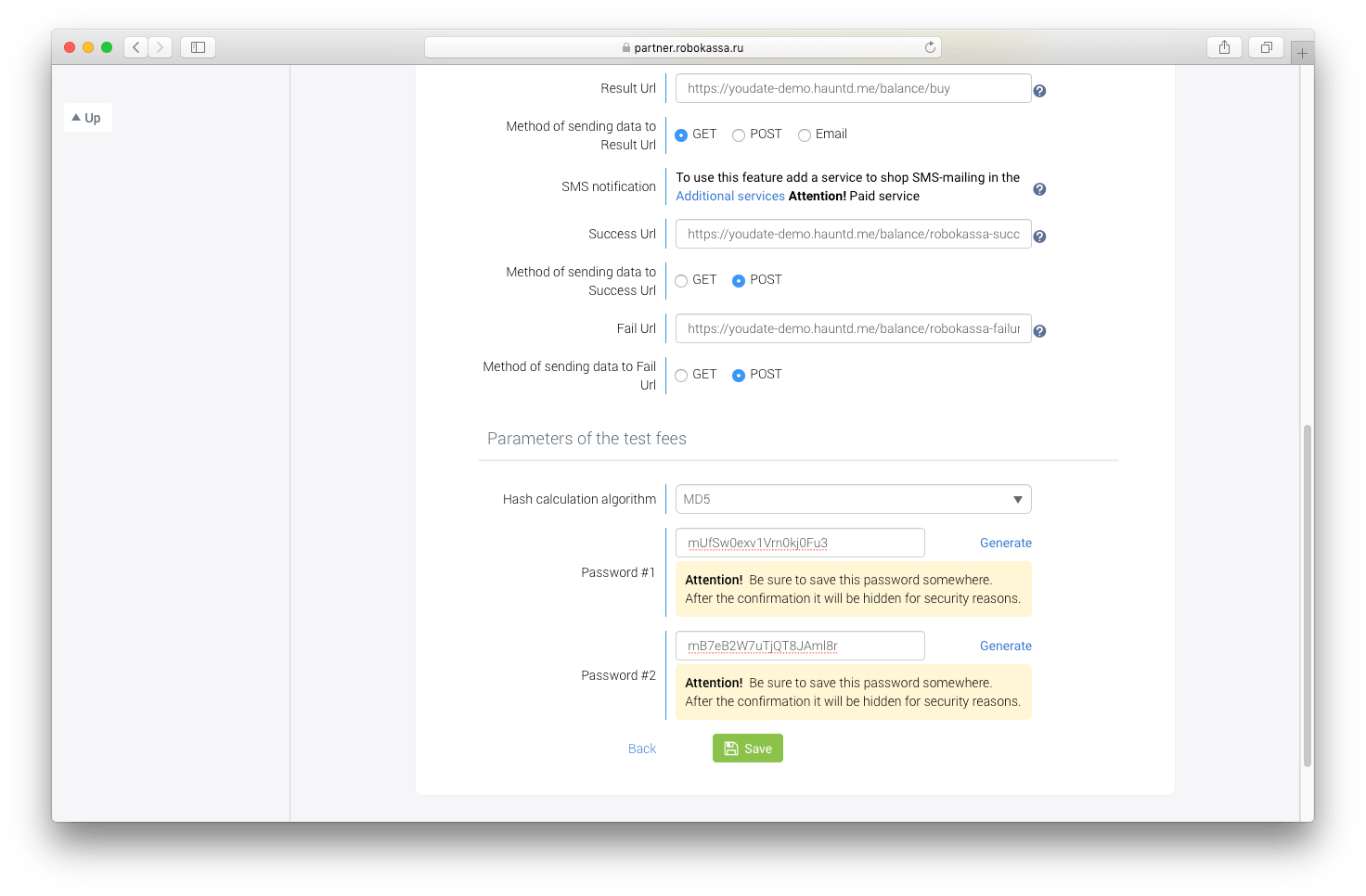Generate a new Password #1

1005,543
